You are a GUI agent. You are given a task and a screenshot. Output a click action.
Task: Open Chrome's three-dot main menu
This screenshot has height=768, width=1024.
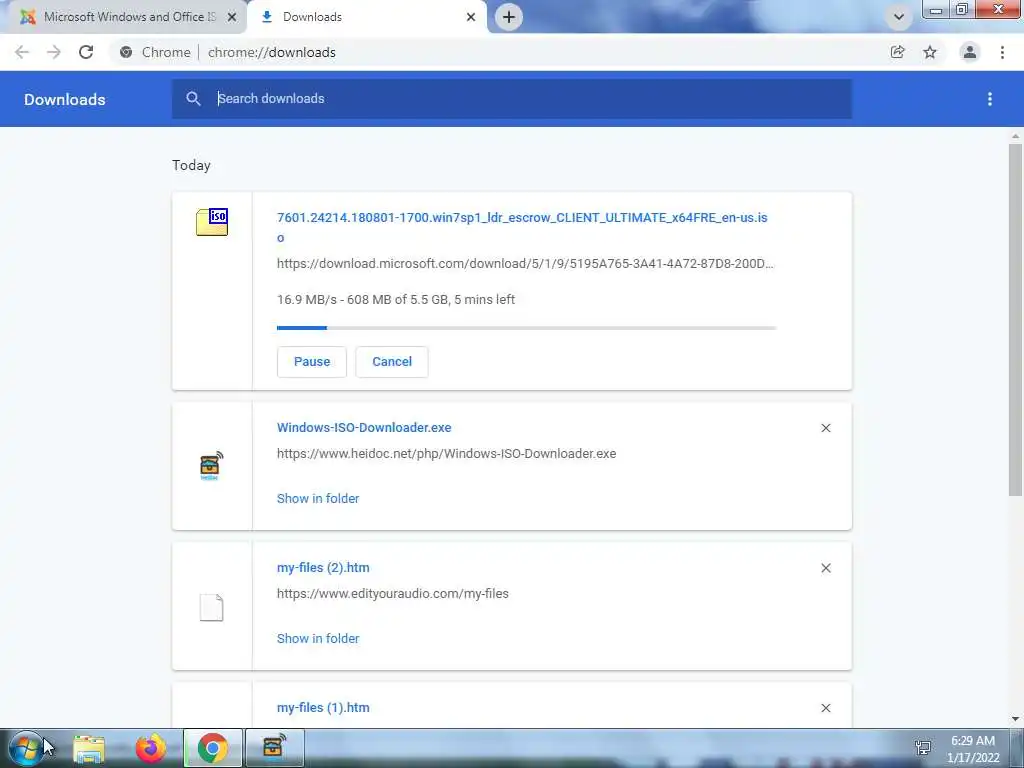coord(1002,52)
